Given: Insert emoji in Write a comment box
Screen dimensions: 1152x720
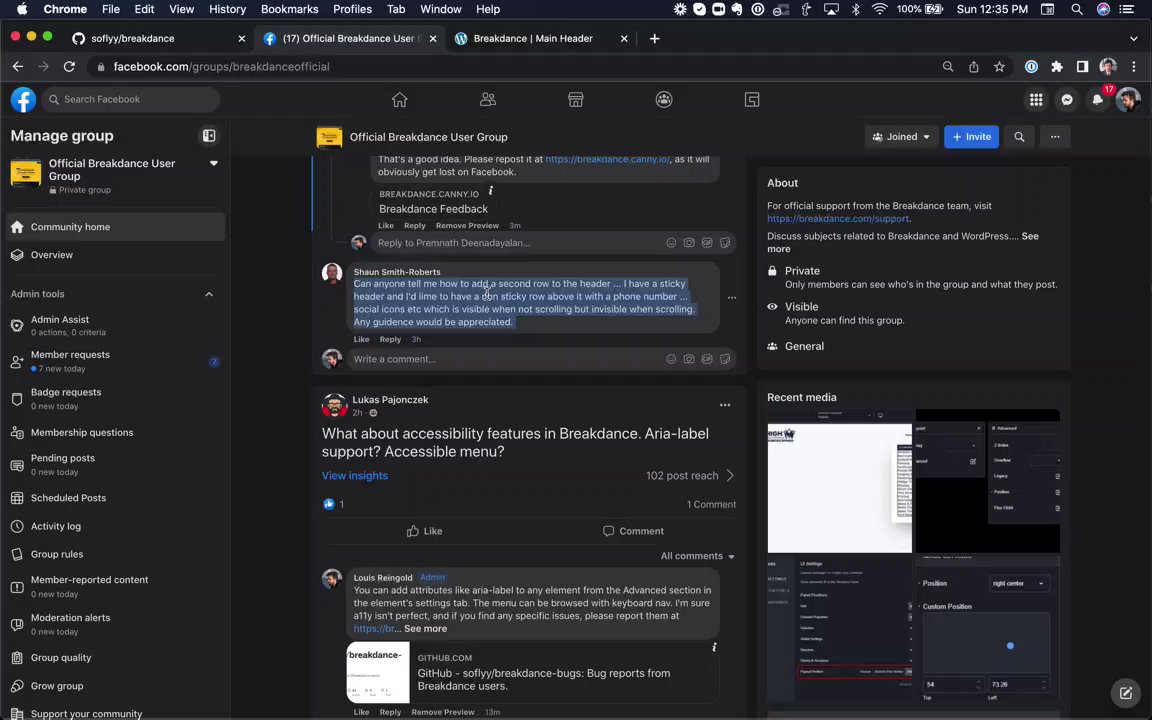Looking at the screenshot, I should [x=671, y=359].
